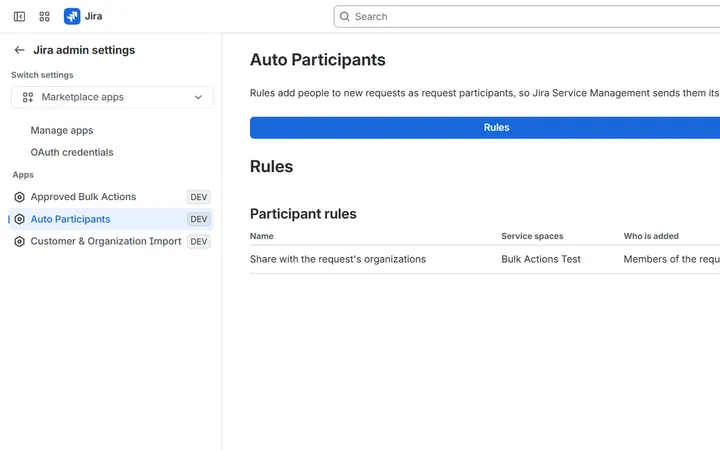This screenshot has height=450, width=720.
Task: Switch to the Rules tab
Action: click(x=496, y=128)
